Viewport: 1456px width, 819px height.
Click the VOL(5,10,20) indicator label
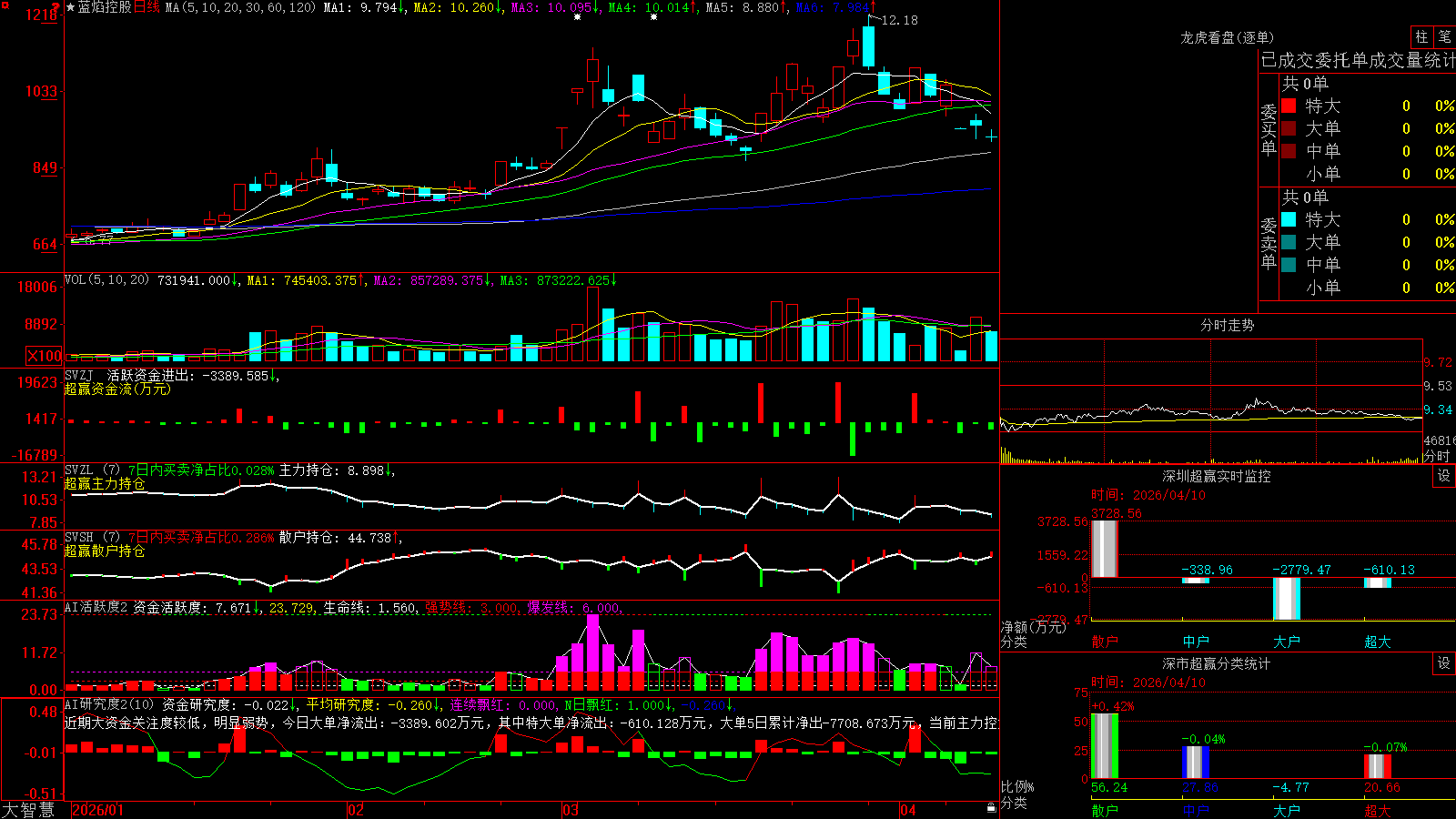pos(106,280)
